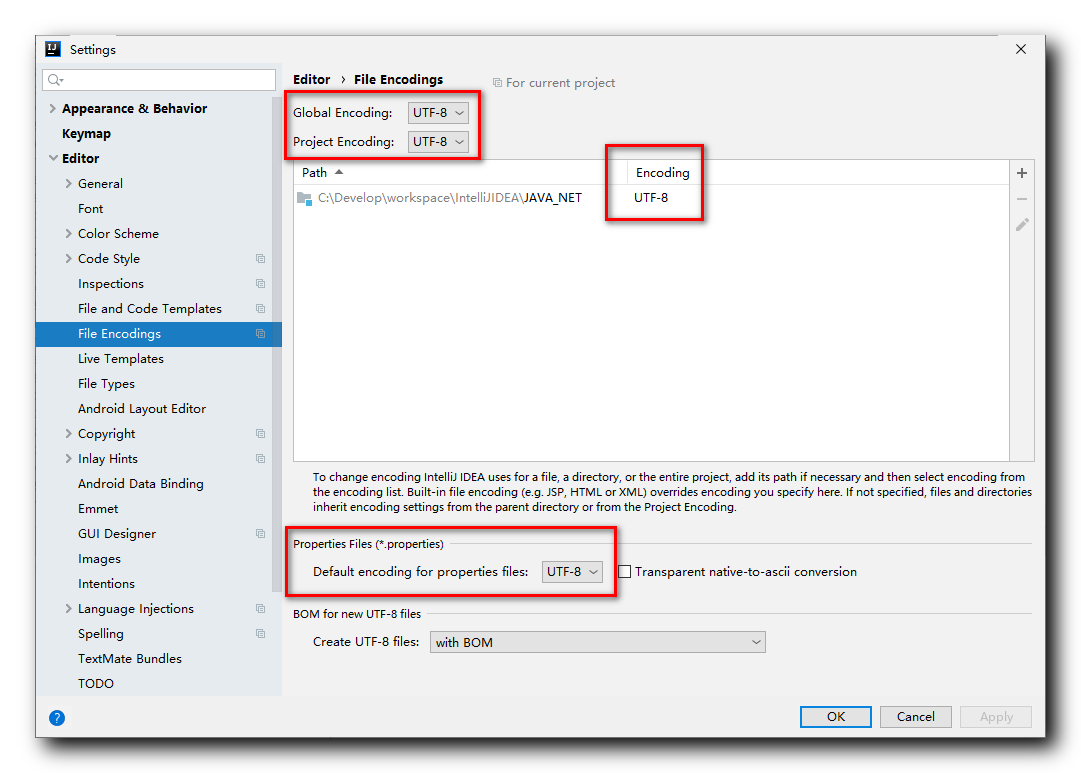Image resolution: width=1081 pixels, height=773 pixels.
Task: Select the Images settings page
Action: (x=99, y=559)
